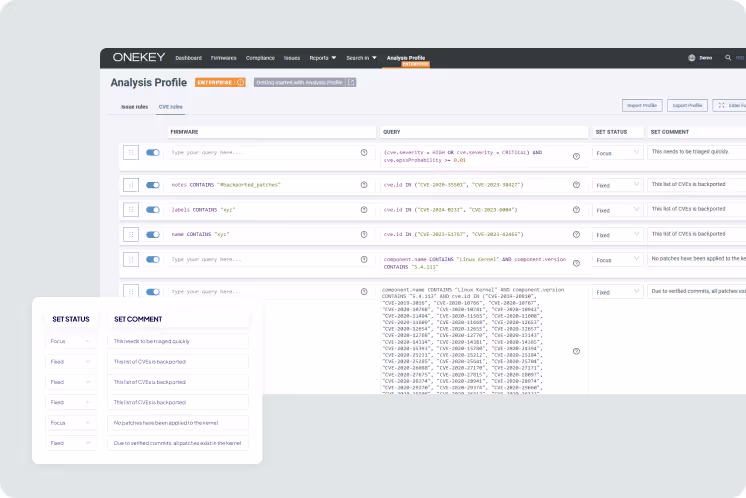Disable the Linux Kernel 5.4.111 Focus rule toggle
The image size is (746, 498).
pos(153,259)
